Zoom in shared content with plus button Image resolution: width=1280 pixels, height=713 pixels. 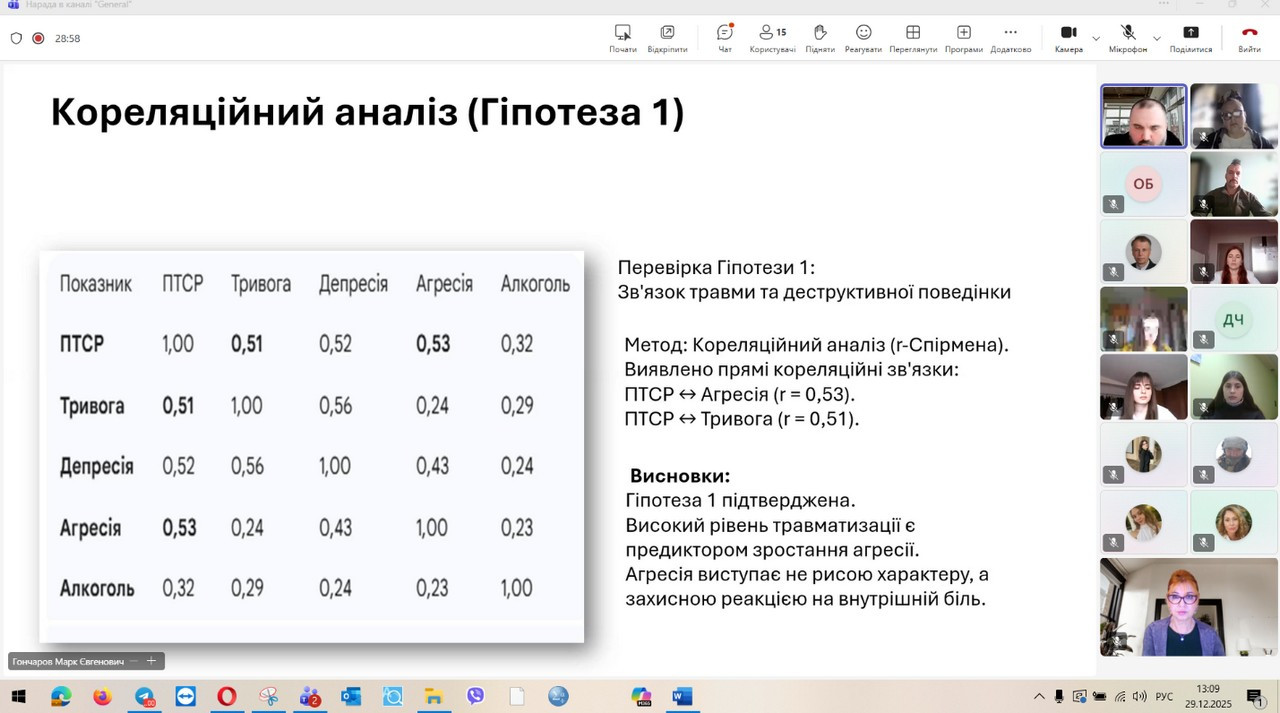point(151,661)
